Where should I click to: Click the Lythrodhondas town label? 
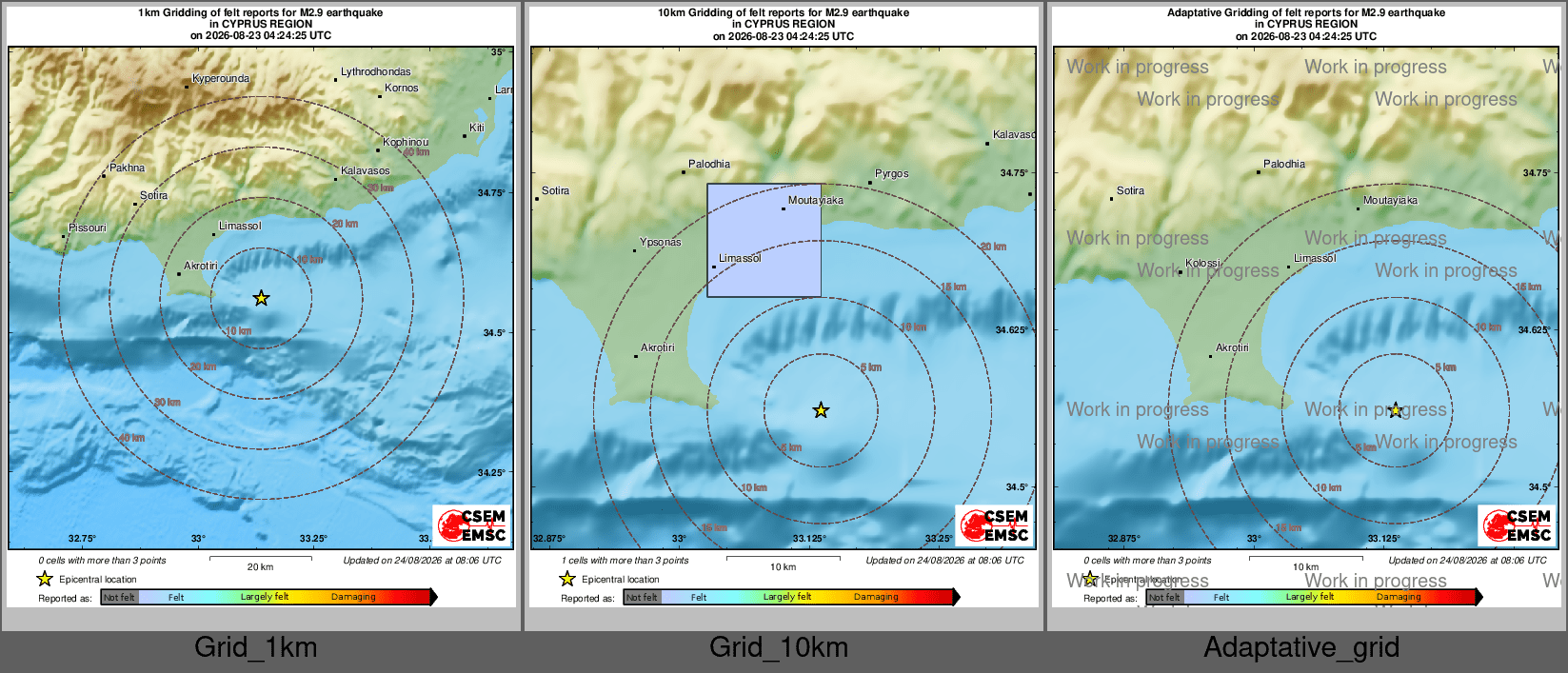point(376,71)
